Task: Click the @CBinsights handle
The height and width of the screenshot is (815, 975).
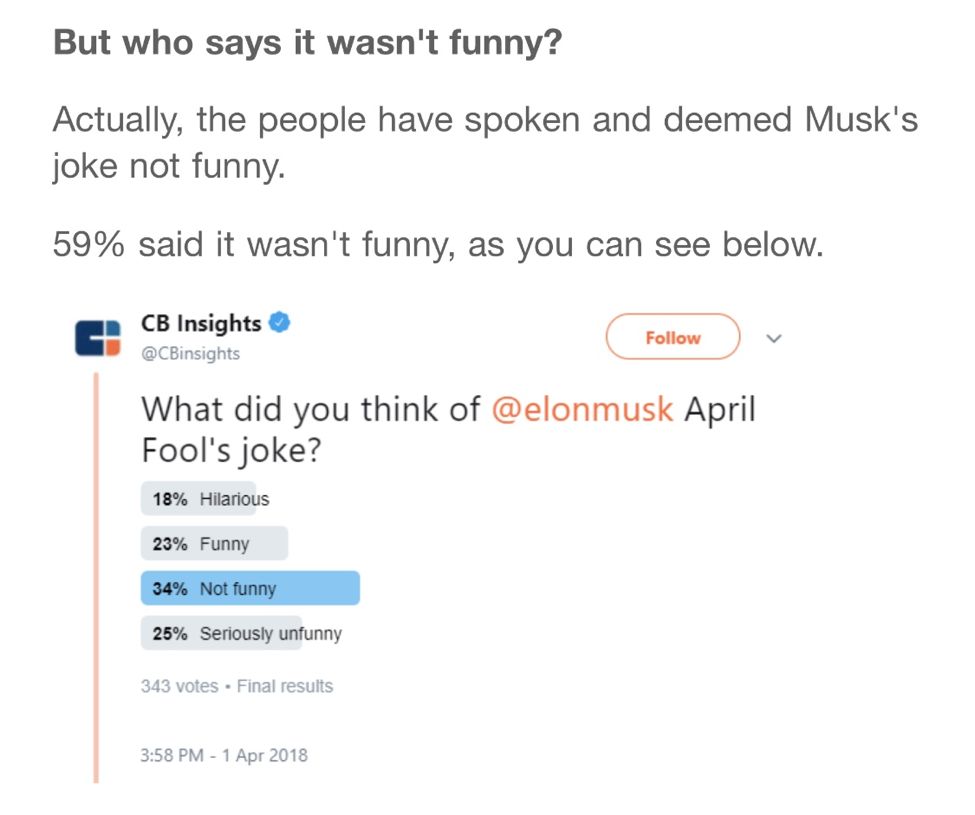Action: [190, 354]
